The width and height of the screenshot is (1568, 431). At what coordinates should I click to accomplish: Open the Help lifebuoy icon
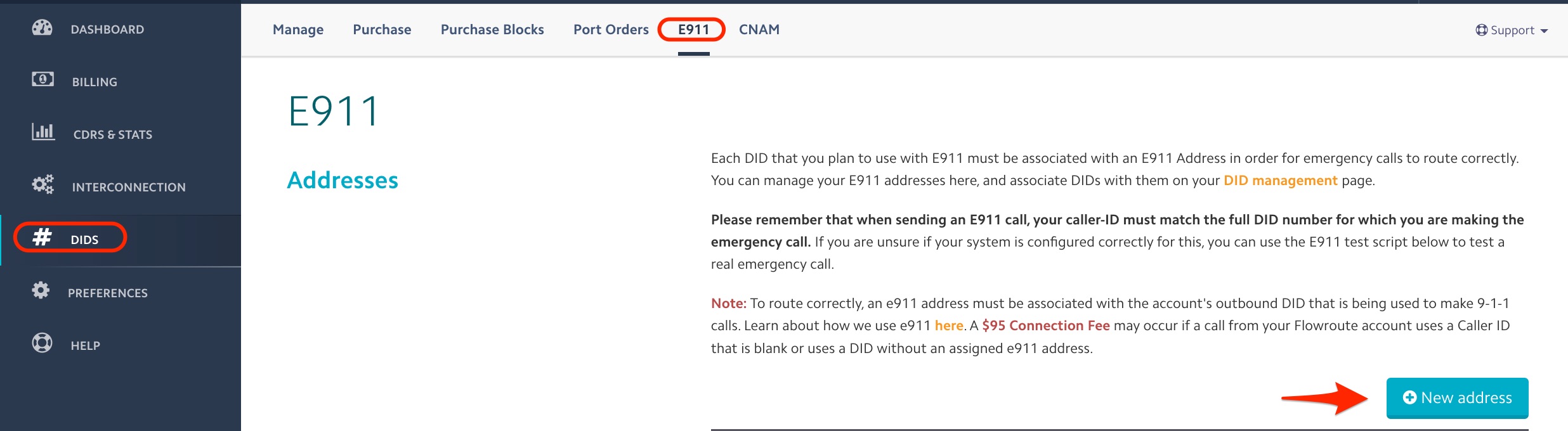click(42, 343)
